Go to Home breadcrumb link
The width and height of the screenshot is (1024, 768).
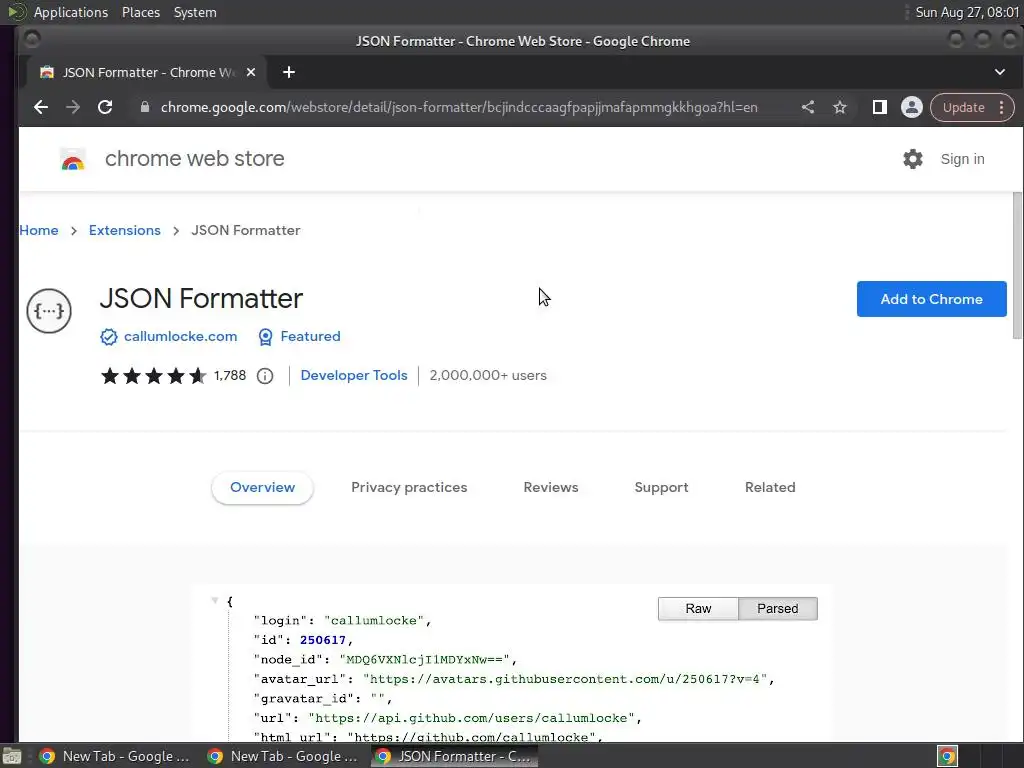(x=39, y=231)
